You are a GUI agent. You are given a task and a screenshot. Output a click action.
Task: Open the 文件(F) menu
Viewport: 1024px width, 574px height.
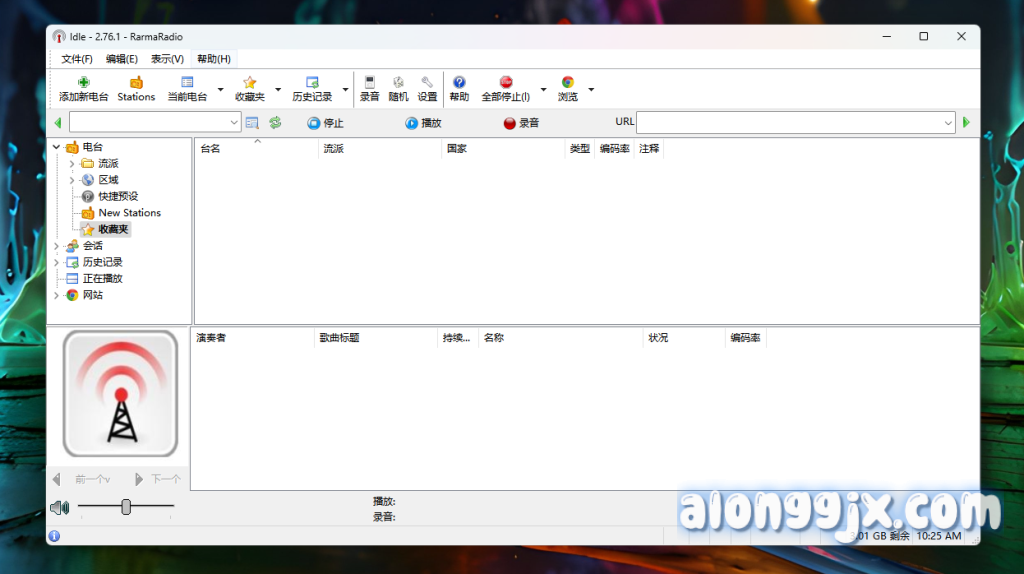point(77,59)
